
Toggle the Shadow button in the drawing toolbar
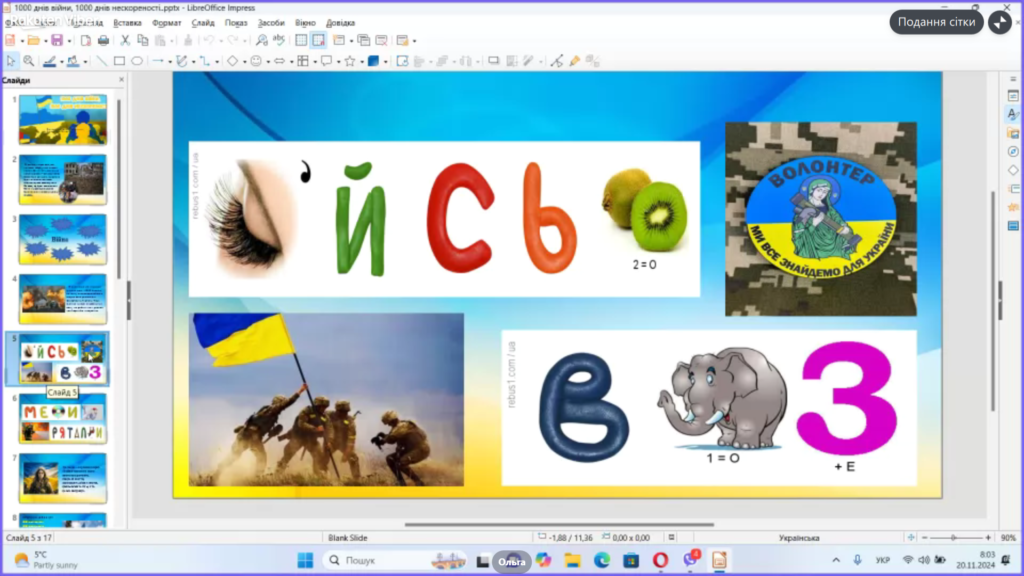pos(492,61)
